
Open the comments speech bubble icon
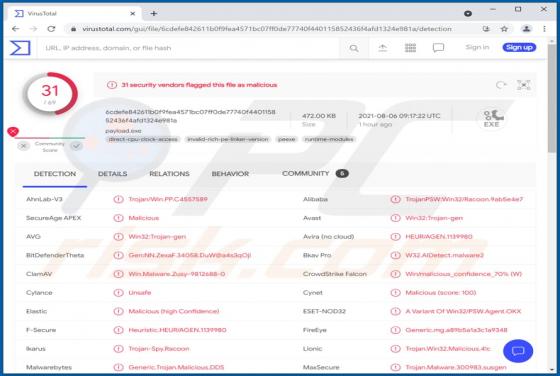pos(438,47)
